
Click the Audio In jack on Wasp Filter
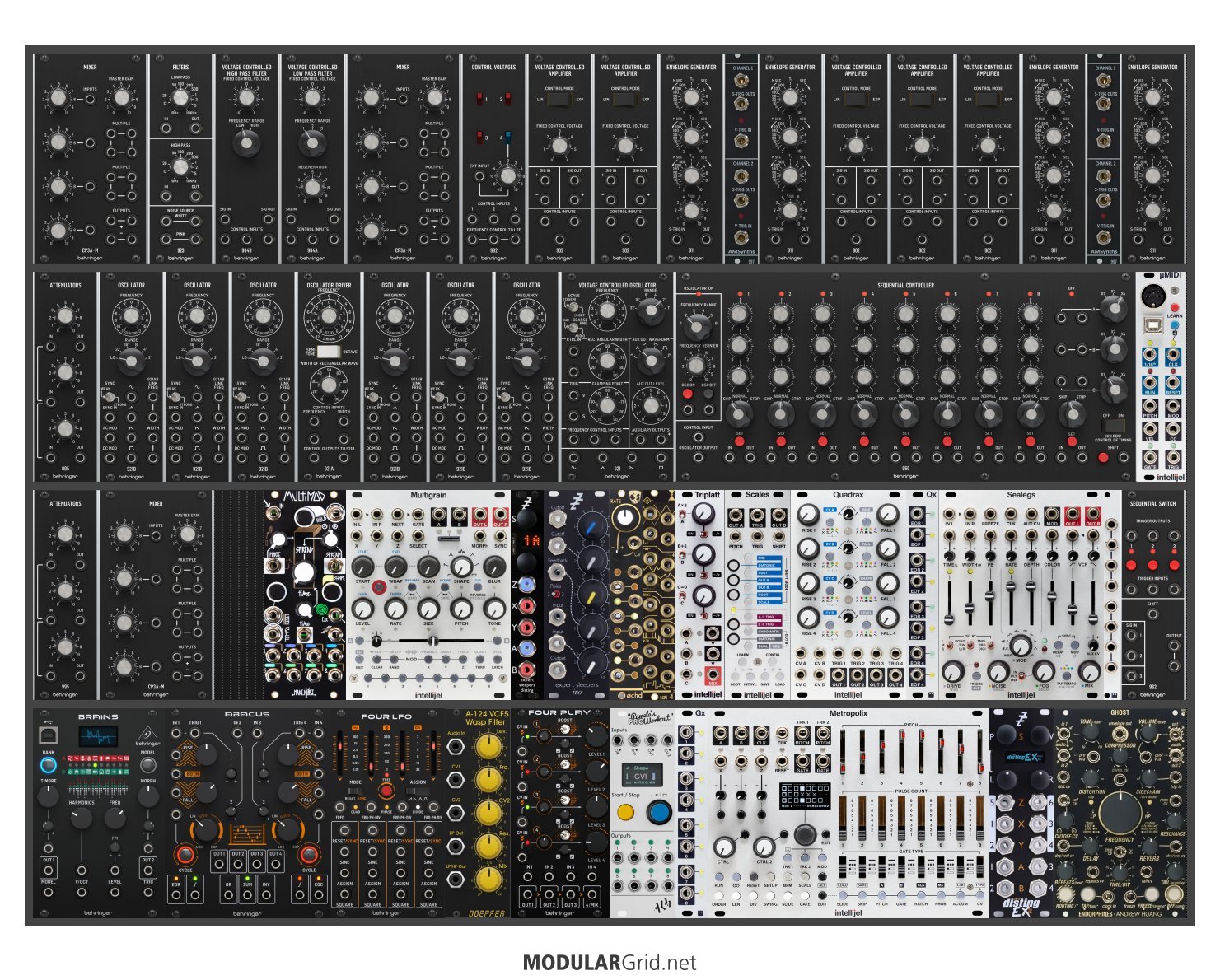(455, 747)
